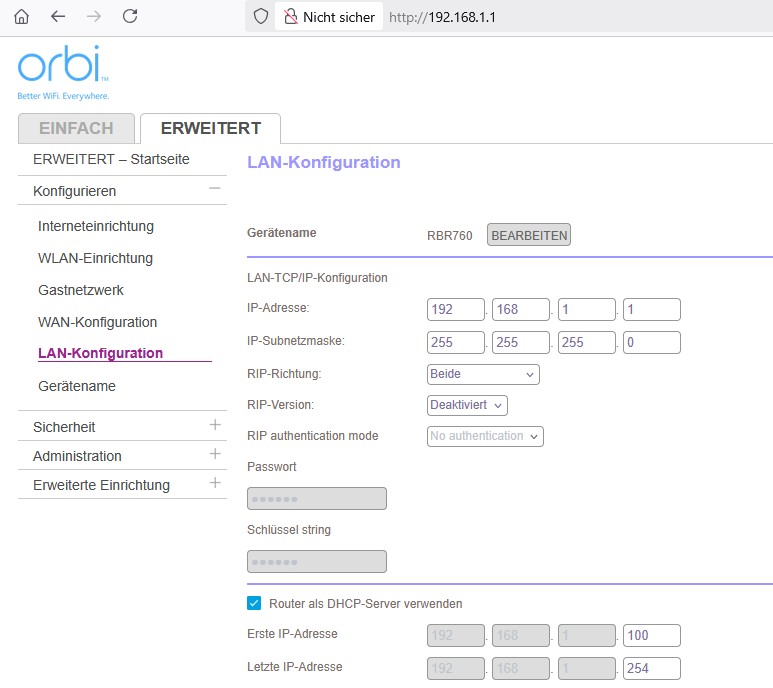Open the RIP-Version dropdown
Screen dimensions: 773x688
[467, 405]
